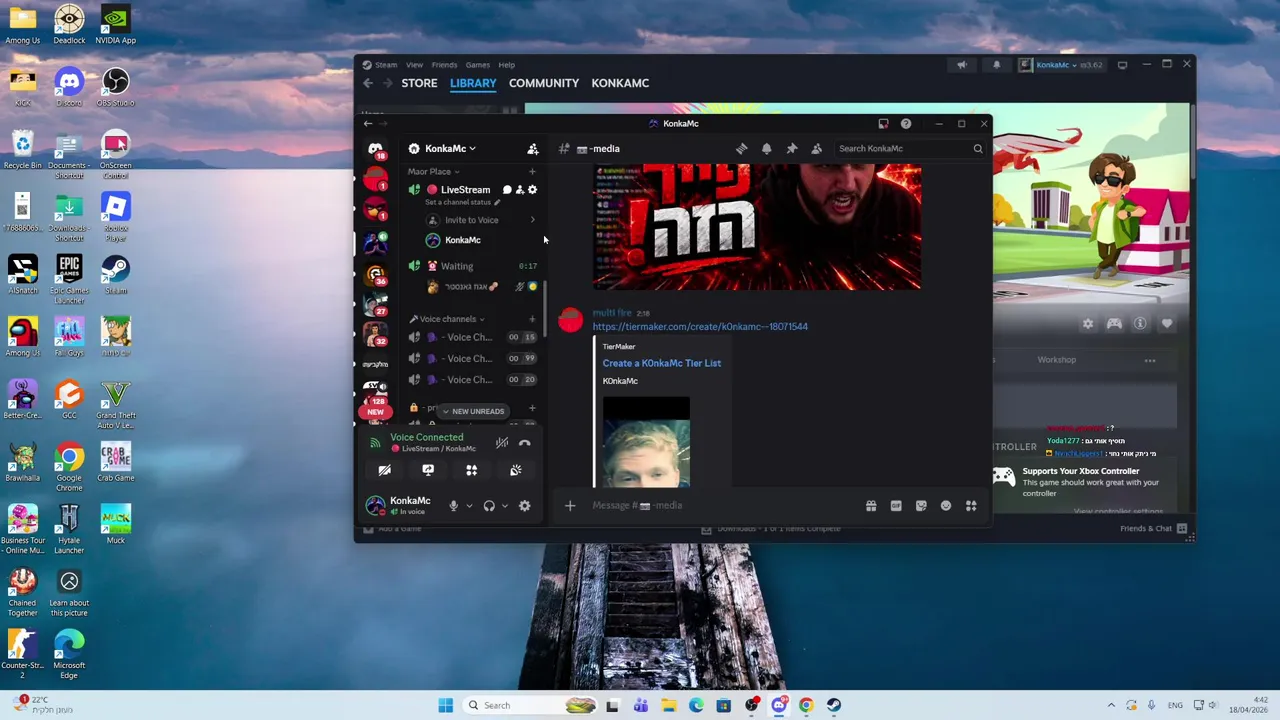
Task: Share your screen button in voice panel
Action: tap(428, 470)
